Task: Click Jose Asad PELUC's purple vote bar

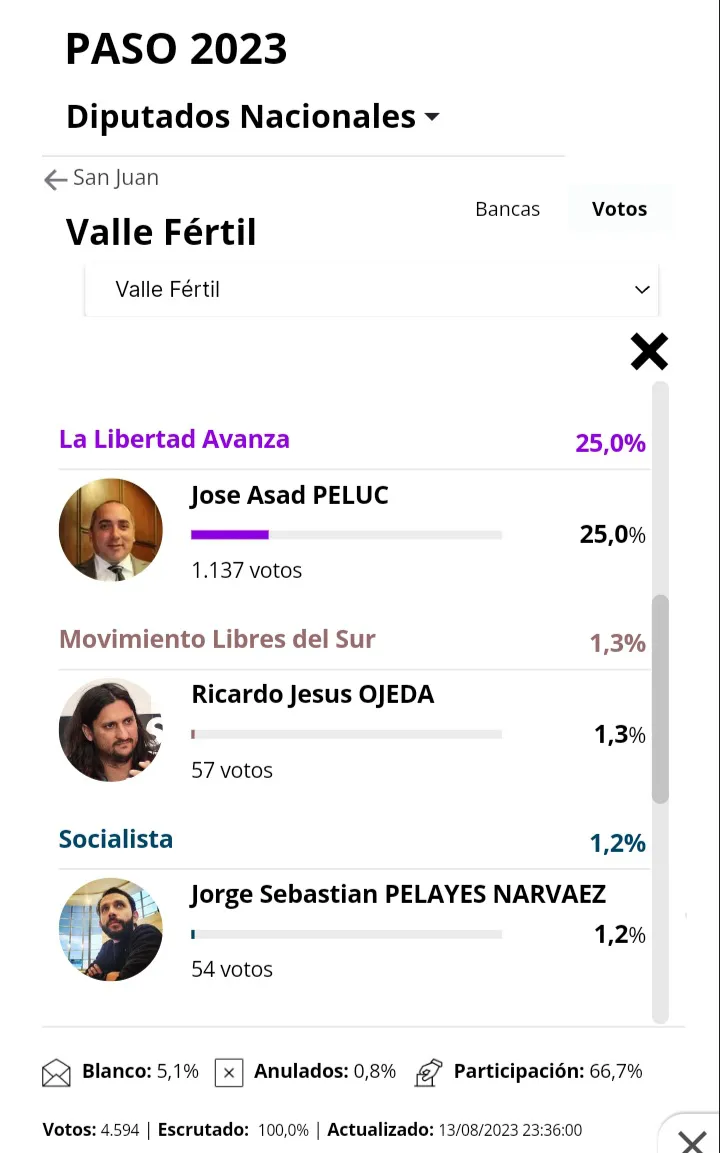Action: click(230, 535)
